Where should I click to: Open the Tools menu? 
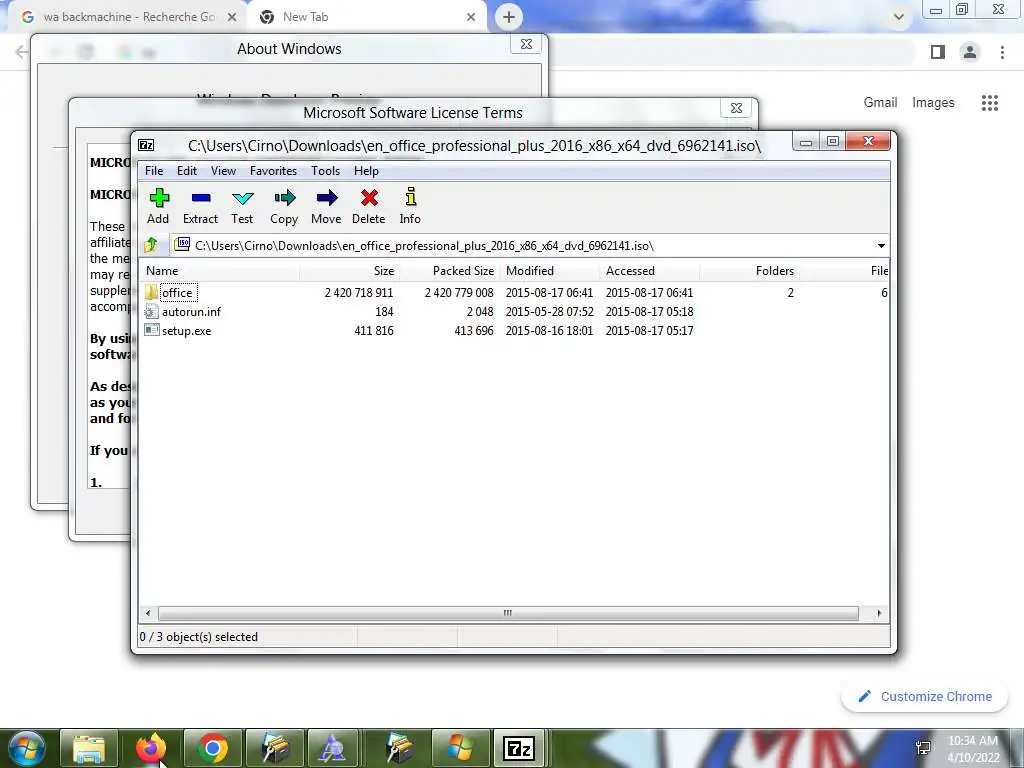[325, 170]
